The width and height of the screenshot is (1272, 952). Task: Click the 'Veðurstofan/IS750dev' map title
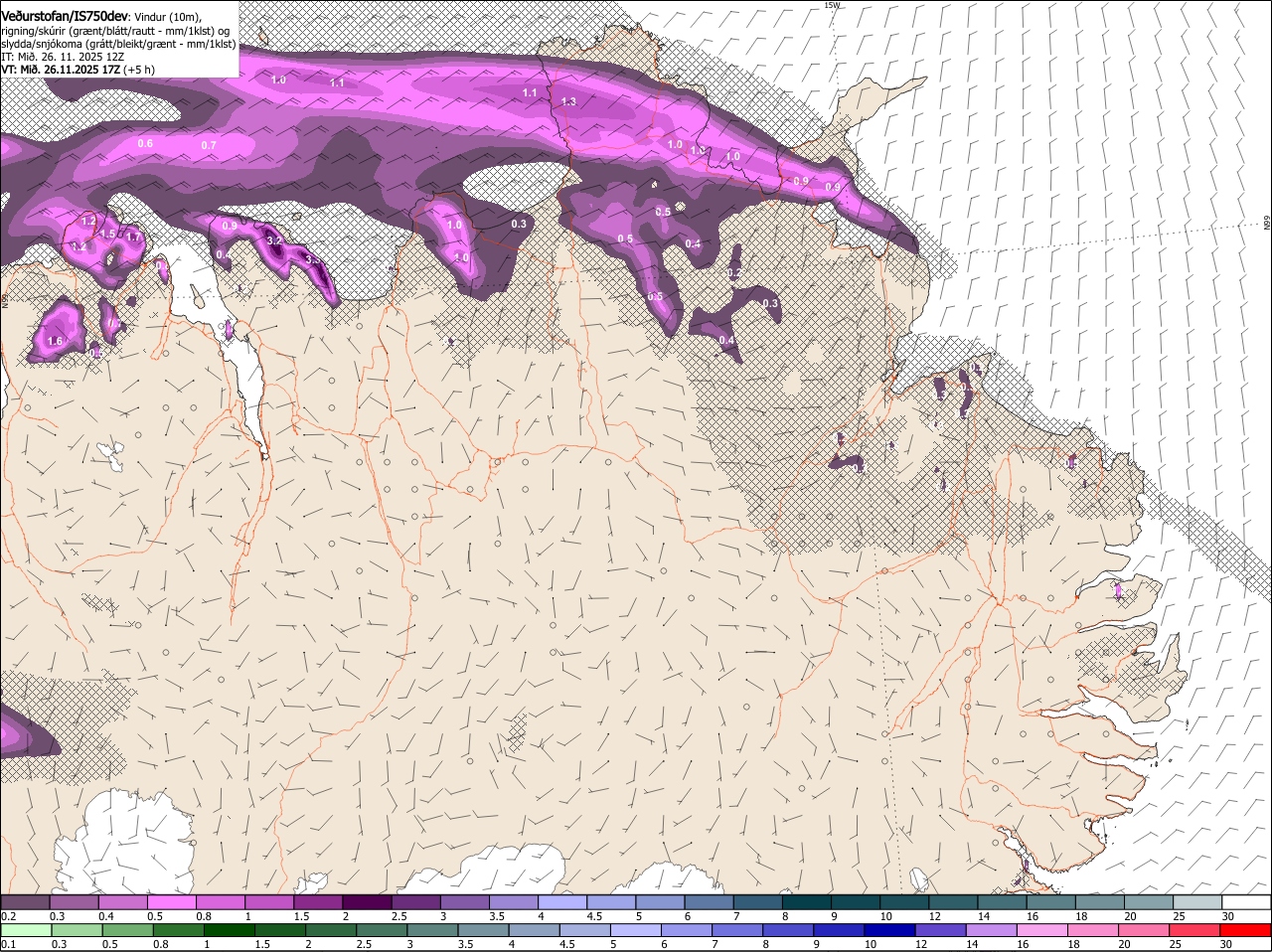[65, 17]
